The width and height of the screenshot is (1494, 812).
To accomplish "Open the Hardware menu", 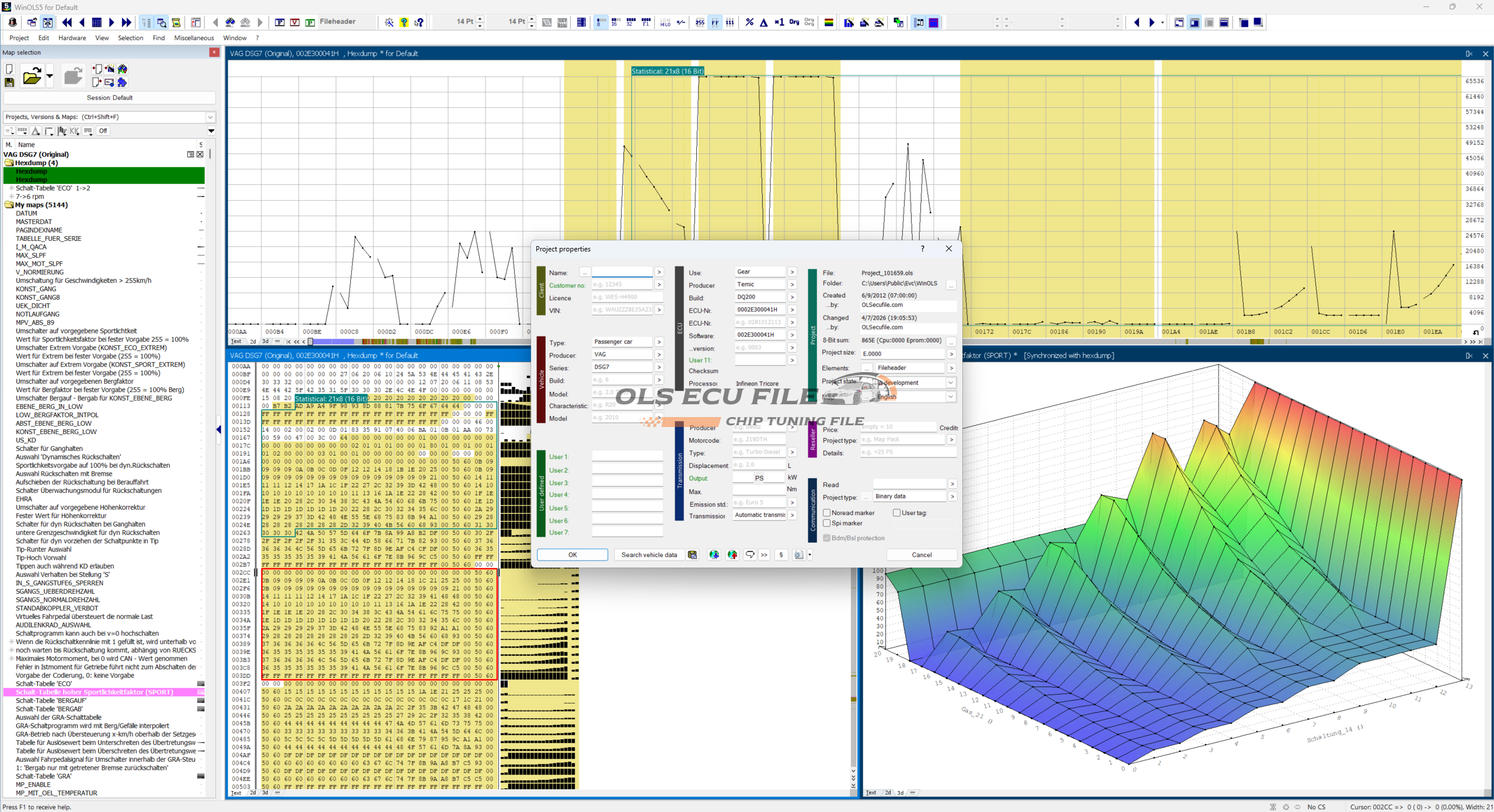I will [72, 38].
